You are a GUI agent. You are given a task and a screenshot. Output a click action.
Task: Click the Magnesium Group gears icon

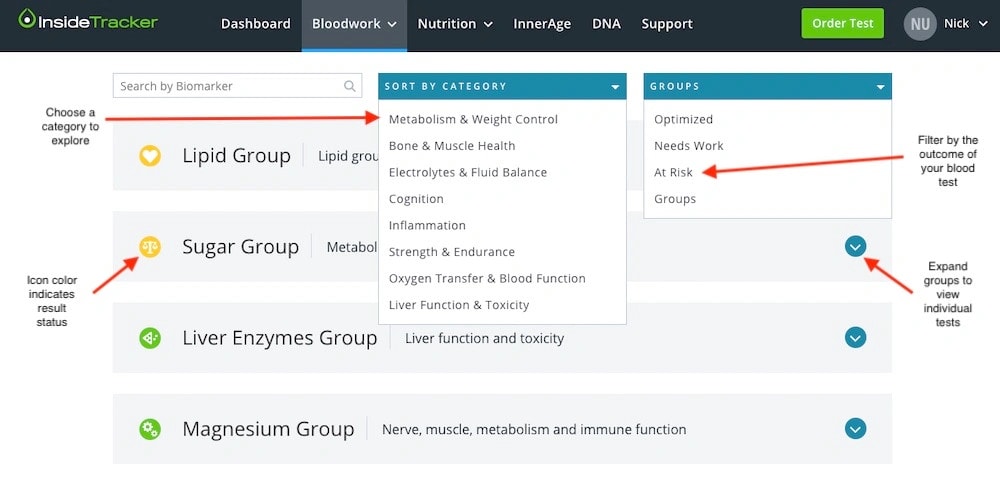click(x=150, y=429)
